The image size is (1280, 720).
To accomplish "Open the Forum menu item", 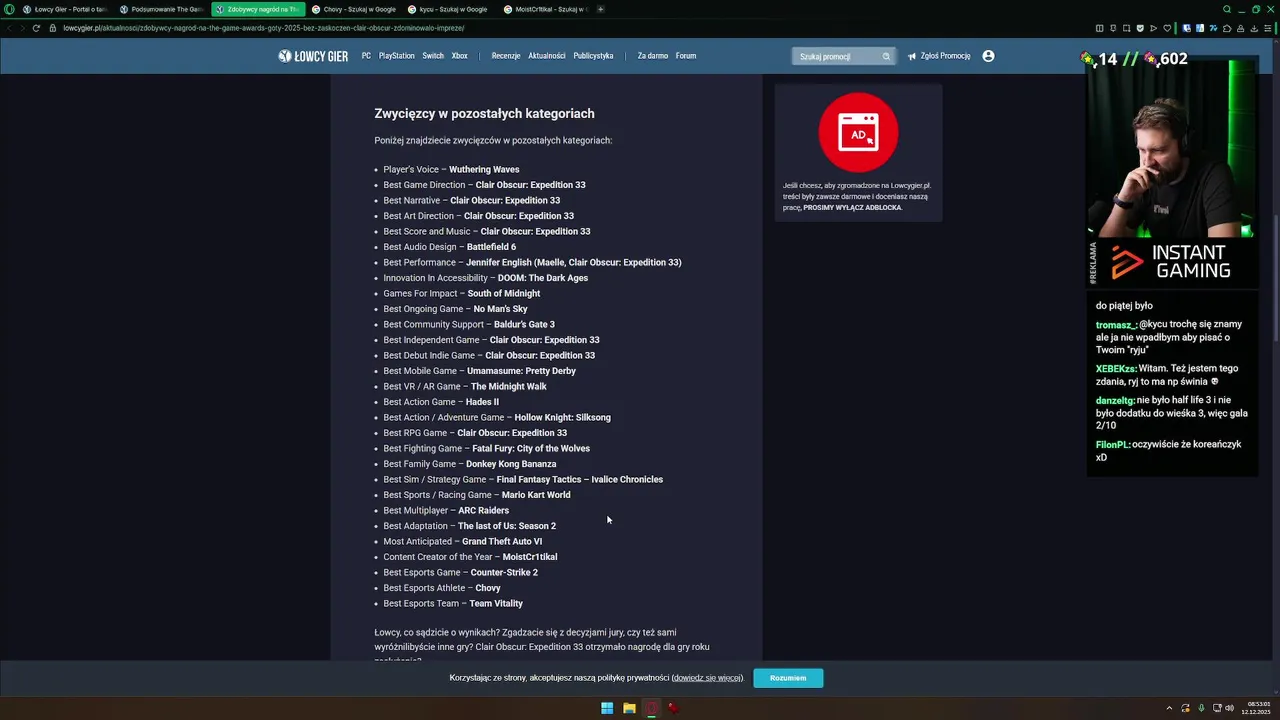I will click(686, 56).
